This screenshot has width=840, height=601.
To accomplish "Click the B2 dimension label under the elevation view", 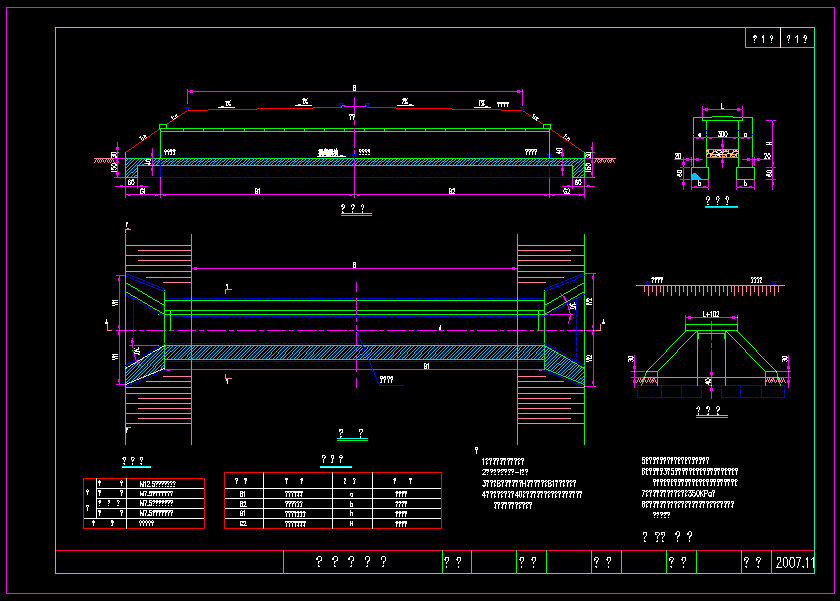I will tap(452, 189).
